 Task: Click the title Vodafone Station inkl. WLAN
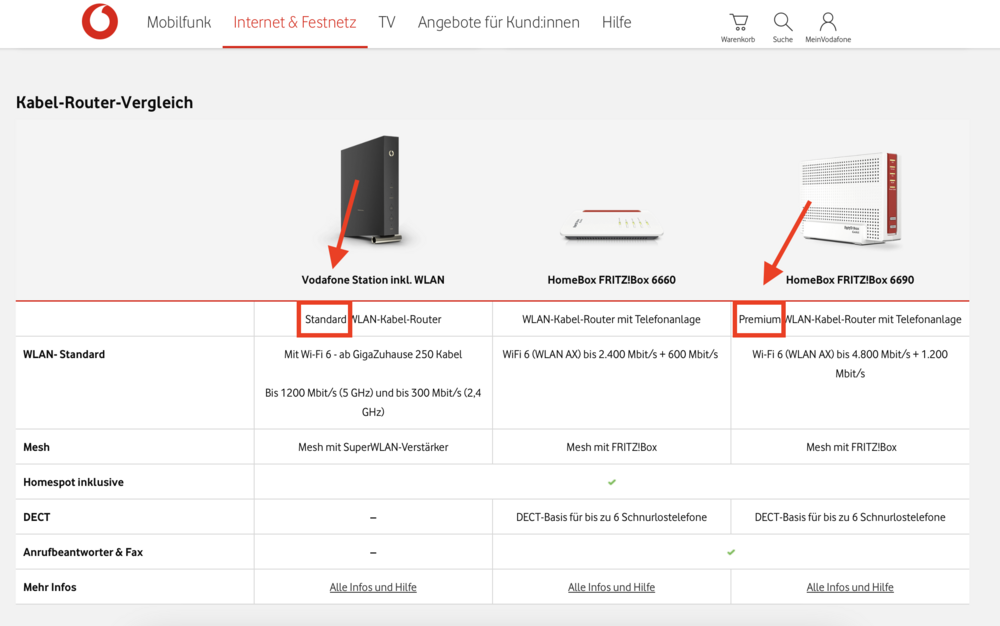373,280
